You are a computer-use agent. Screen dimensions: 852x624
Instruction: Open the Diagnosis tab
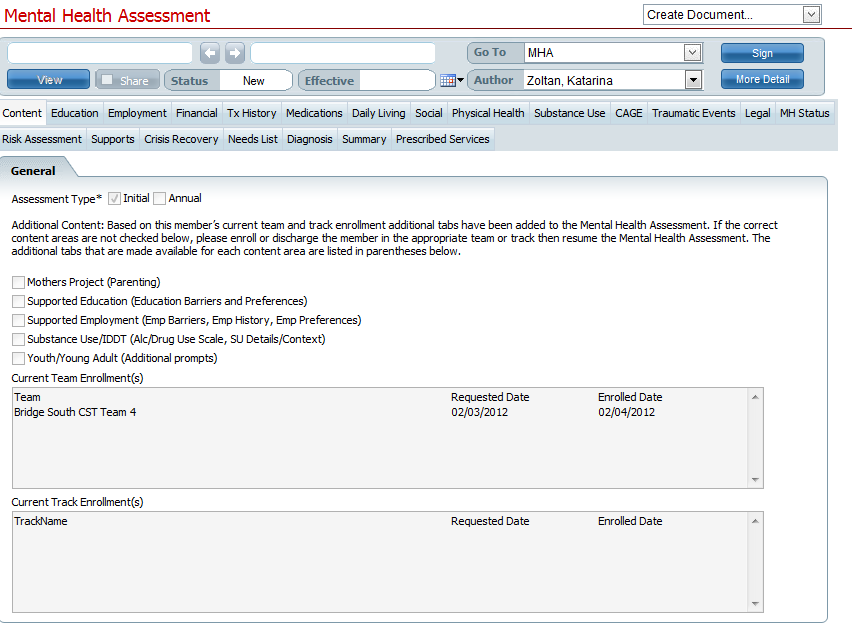pyautogui.click(x=309, y=139)
